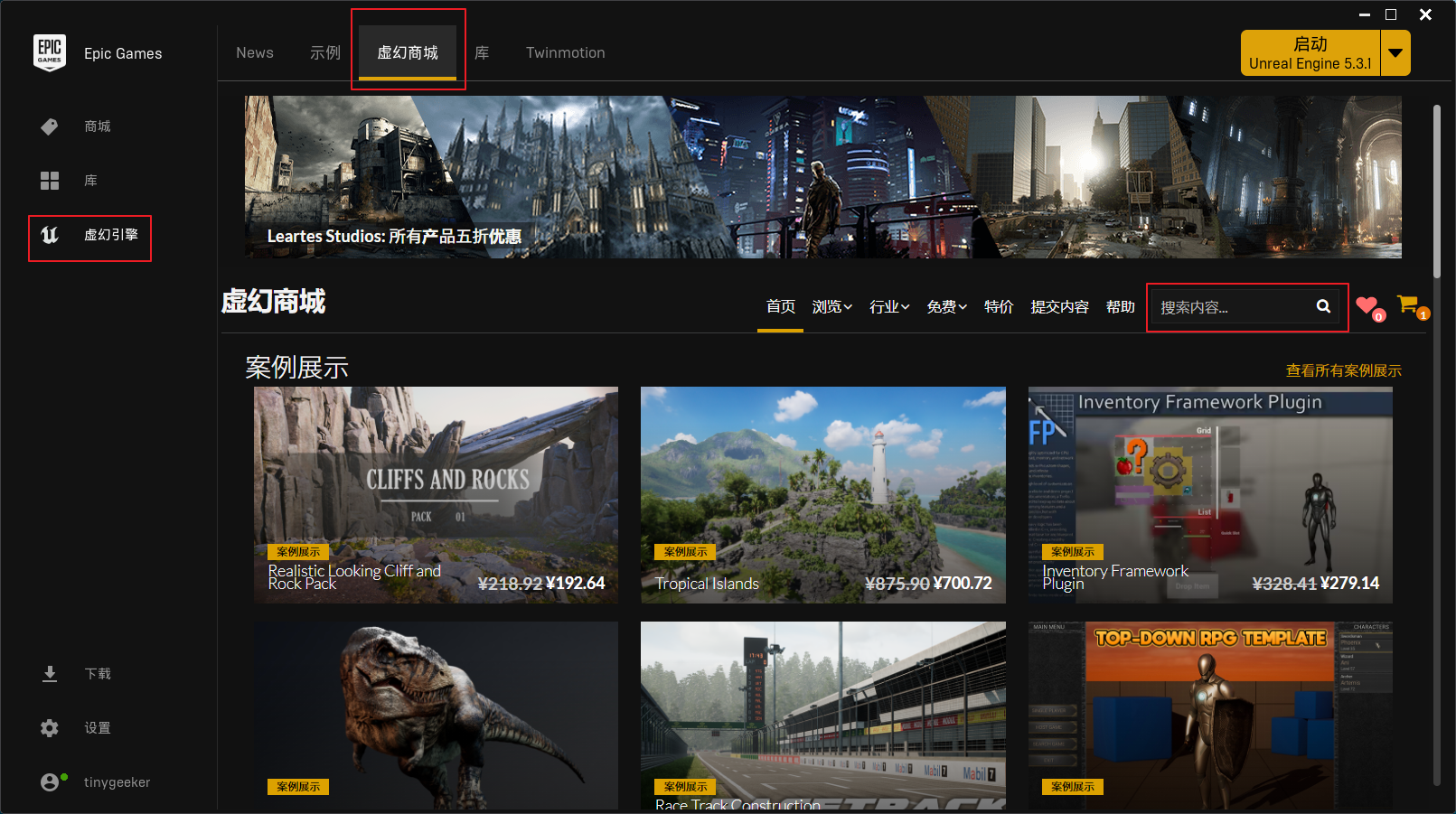
Task: Open the shopping cart icon
Action: (x=1408, y=304)
